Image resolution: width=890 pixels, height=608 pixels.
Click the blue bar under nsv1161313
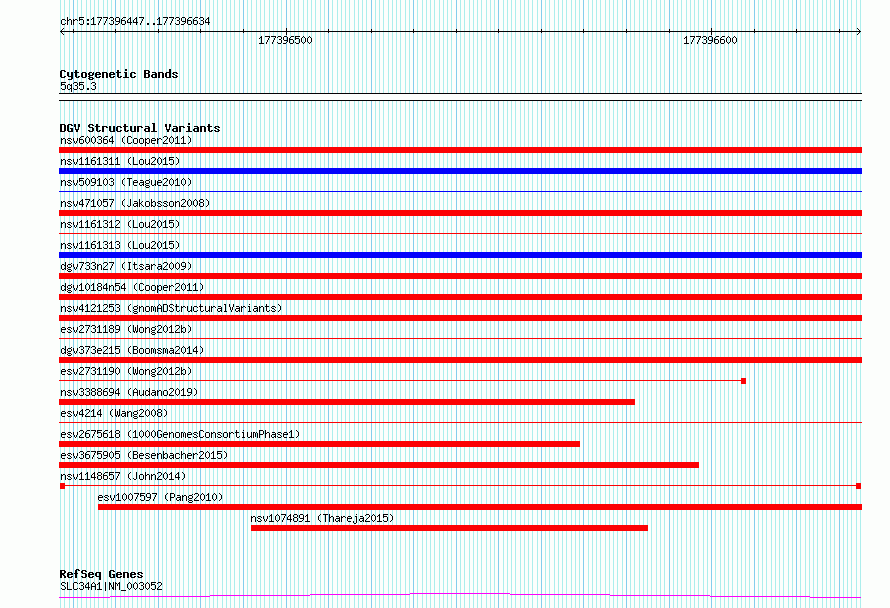pyautogui.click(x=460, y=255)
